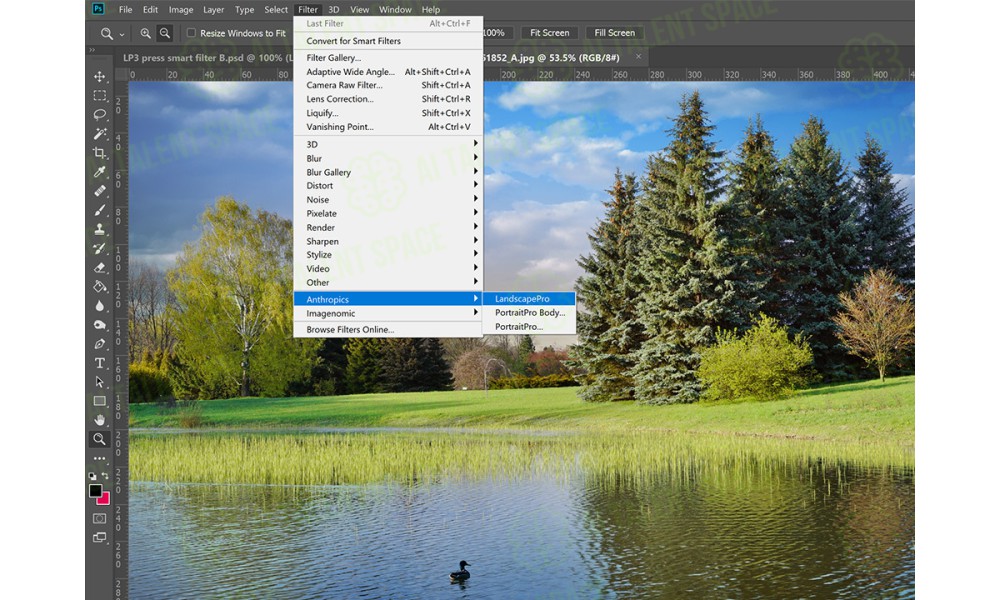Image resolution: width=1000 pixels, height=600 pixels.
Task: Select the Brush tool
Action: click(99, 210)
